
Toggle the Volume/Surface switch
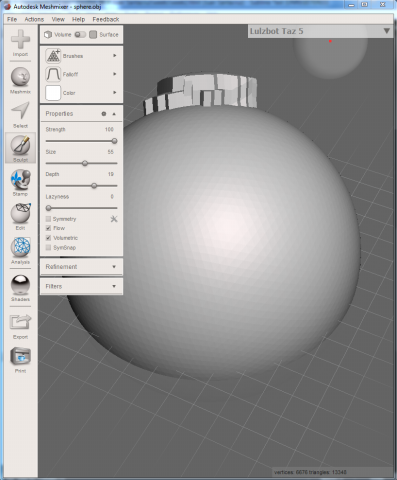(80, 34)
